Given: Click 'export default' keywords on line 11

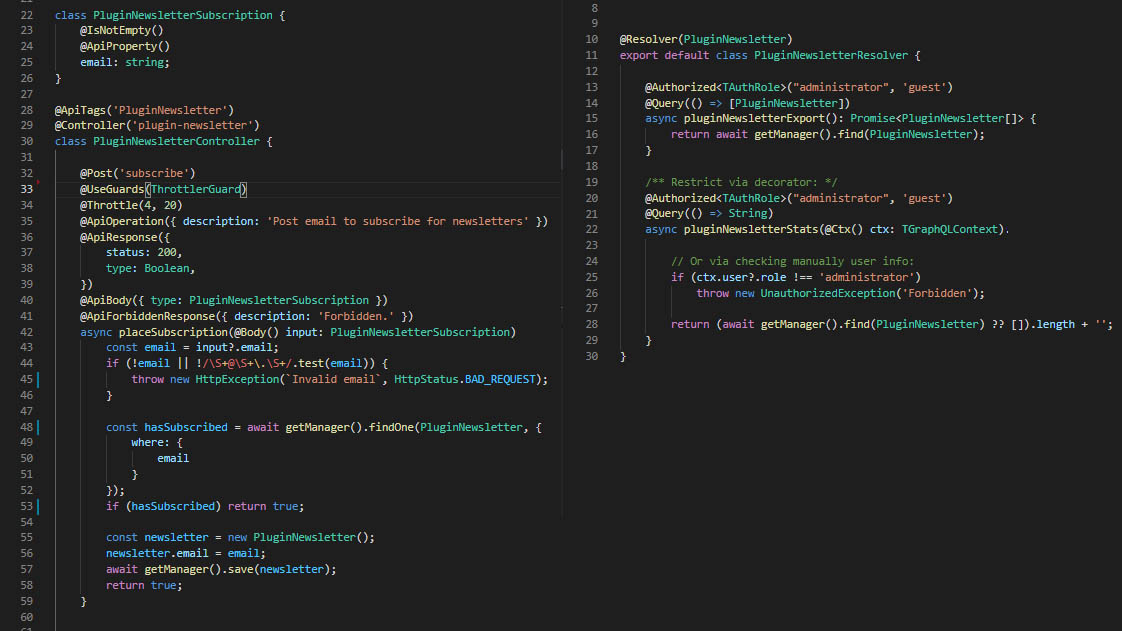Looking at the screenshot, I should pos(664,56).
